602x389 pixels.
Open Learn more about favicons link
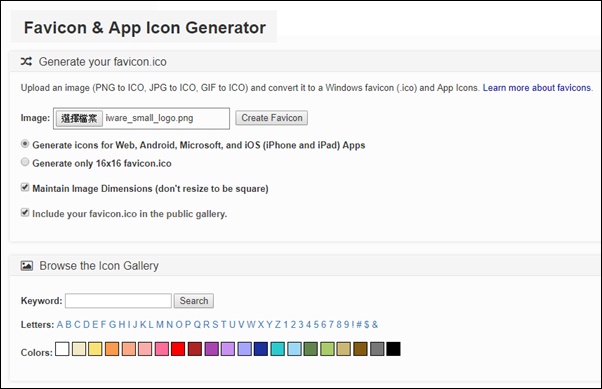point(538,88)
